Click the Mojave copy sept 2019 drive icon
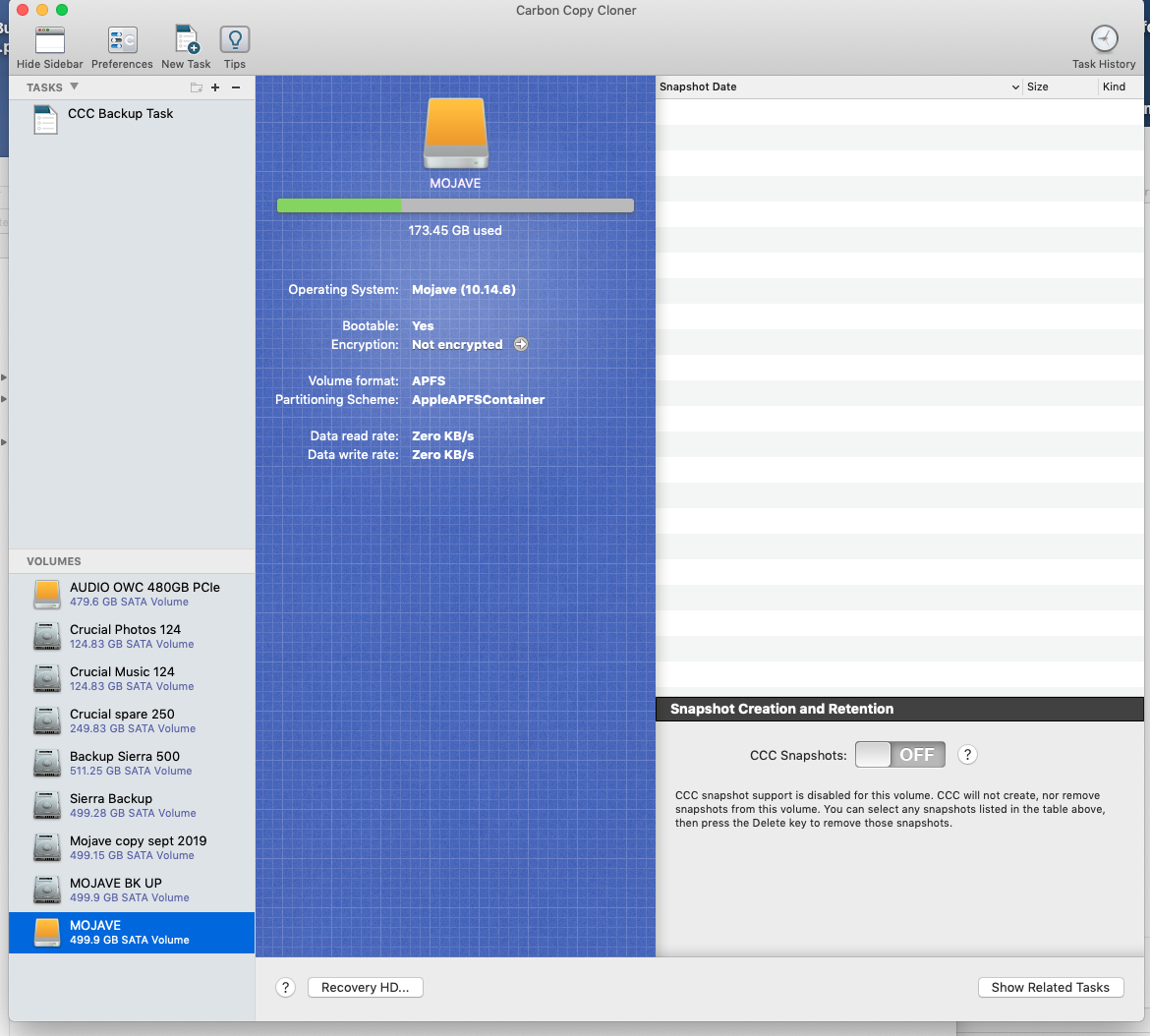 coord(47,848)
